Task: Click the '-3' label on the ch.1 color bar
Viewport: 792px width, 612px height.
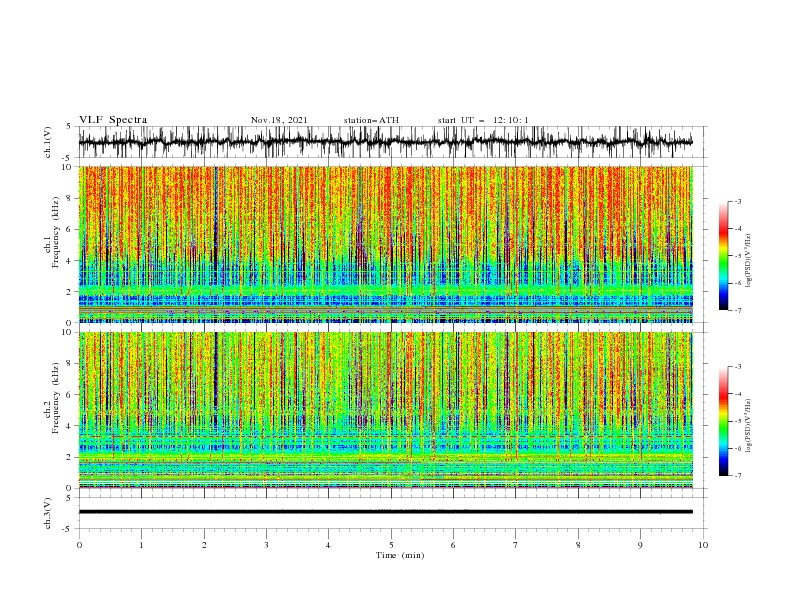Action: pos(738,201)
